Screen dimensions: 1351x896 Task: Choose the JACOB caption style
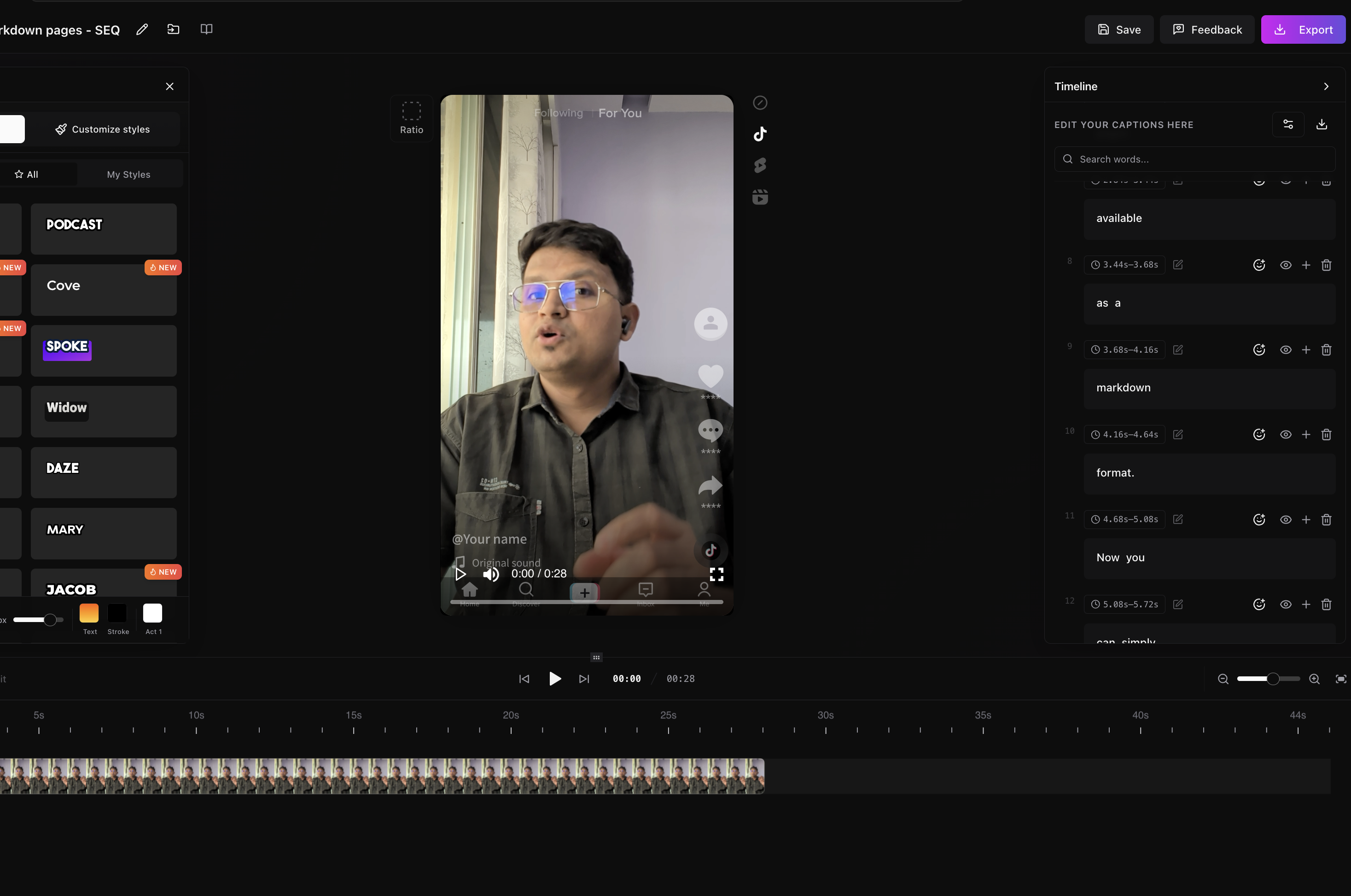point(104,583)
